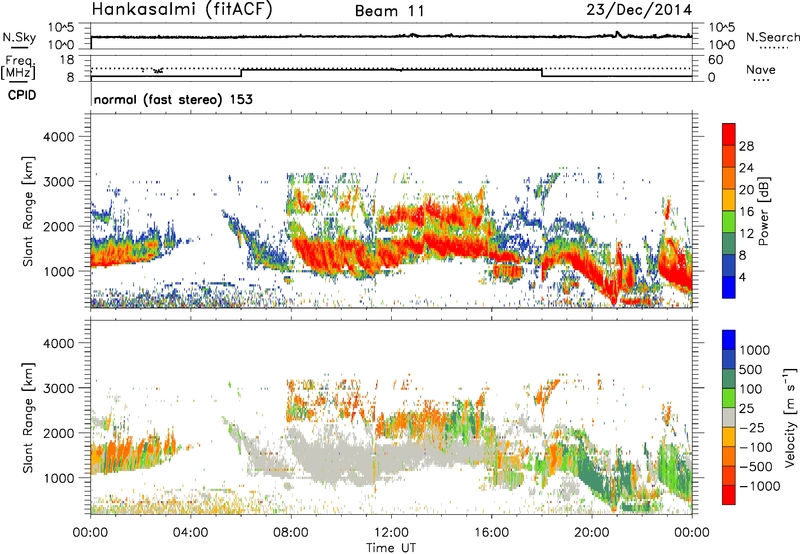Click the '04:00' time axis tick label
This screenshot has height=554, width=800.
point(190,533)
